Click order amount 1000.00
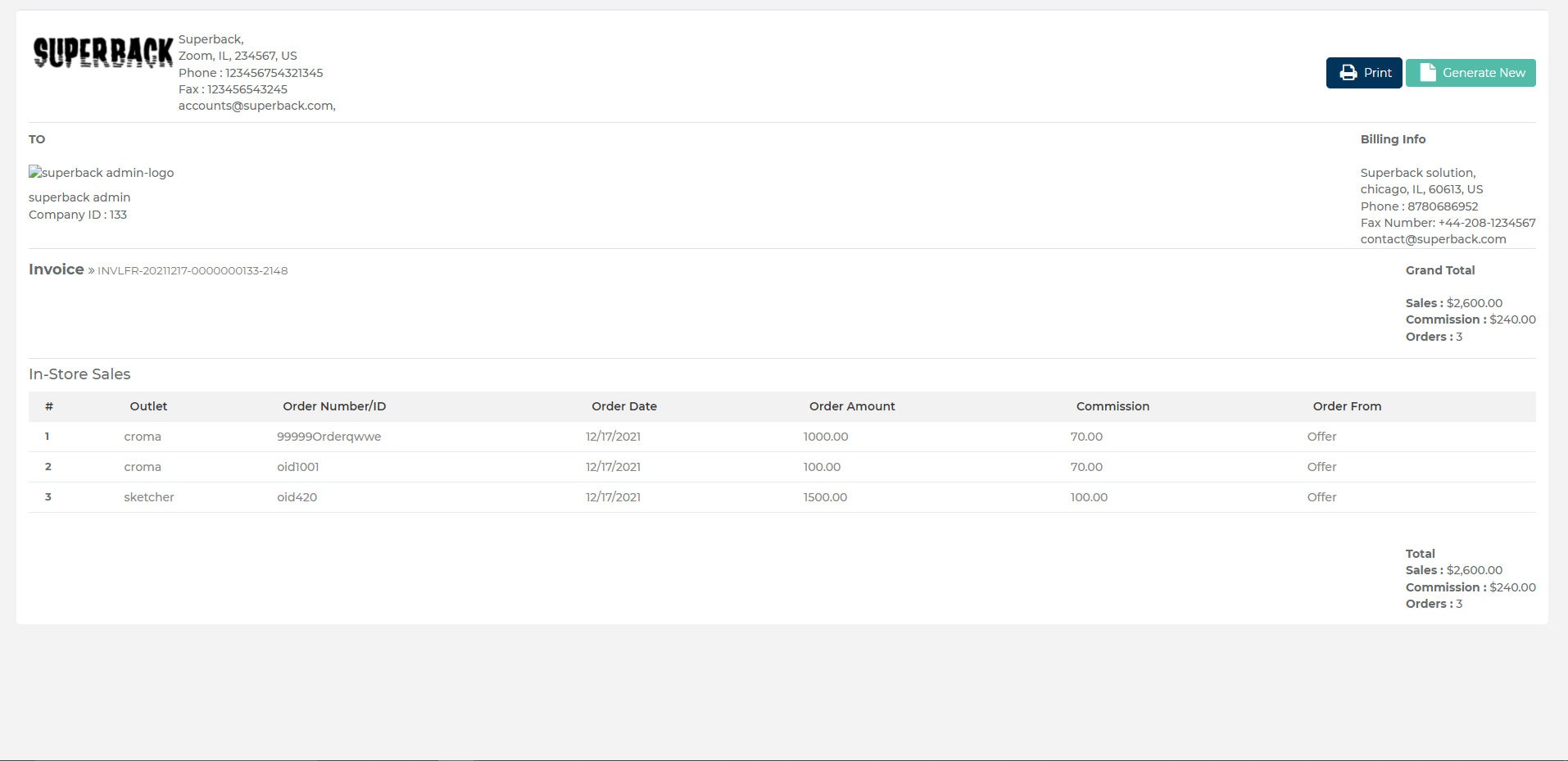The image size is (1568, 761). click(x=826, y=437)
